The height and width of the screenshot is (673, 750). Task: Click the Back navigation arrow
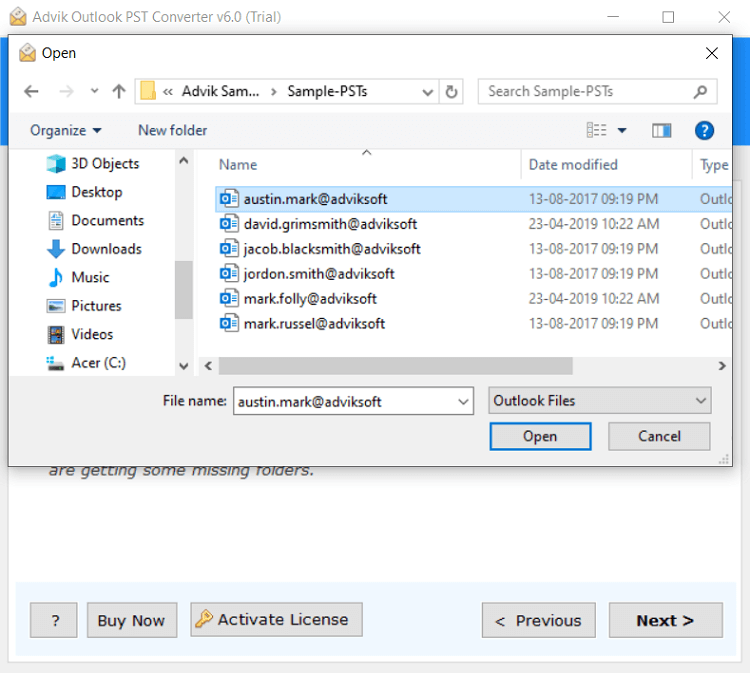(31, 91)
